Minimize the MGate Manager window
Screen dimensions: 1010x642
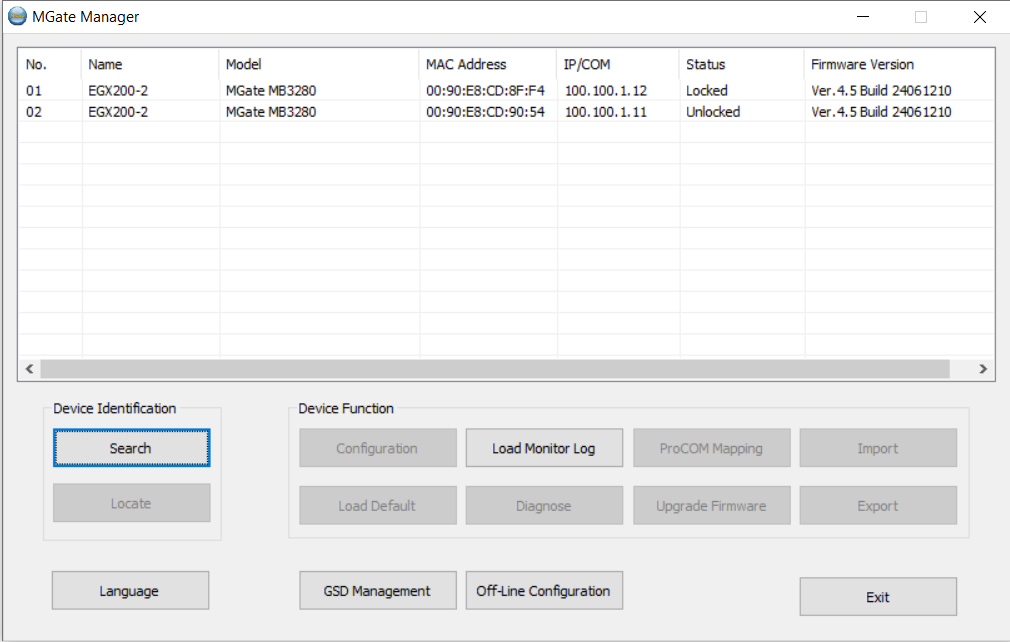(x=863, y=17)
